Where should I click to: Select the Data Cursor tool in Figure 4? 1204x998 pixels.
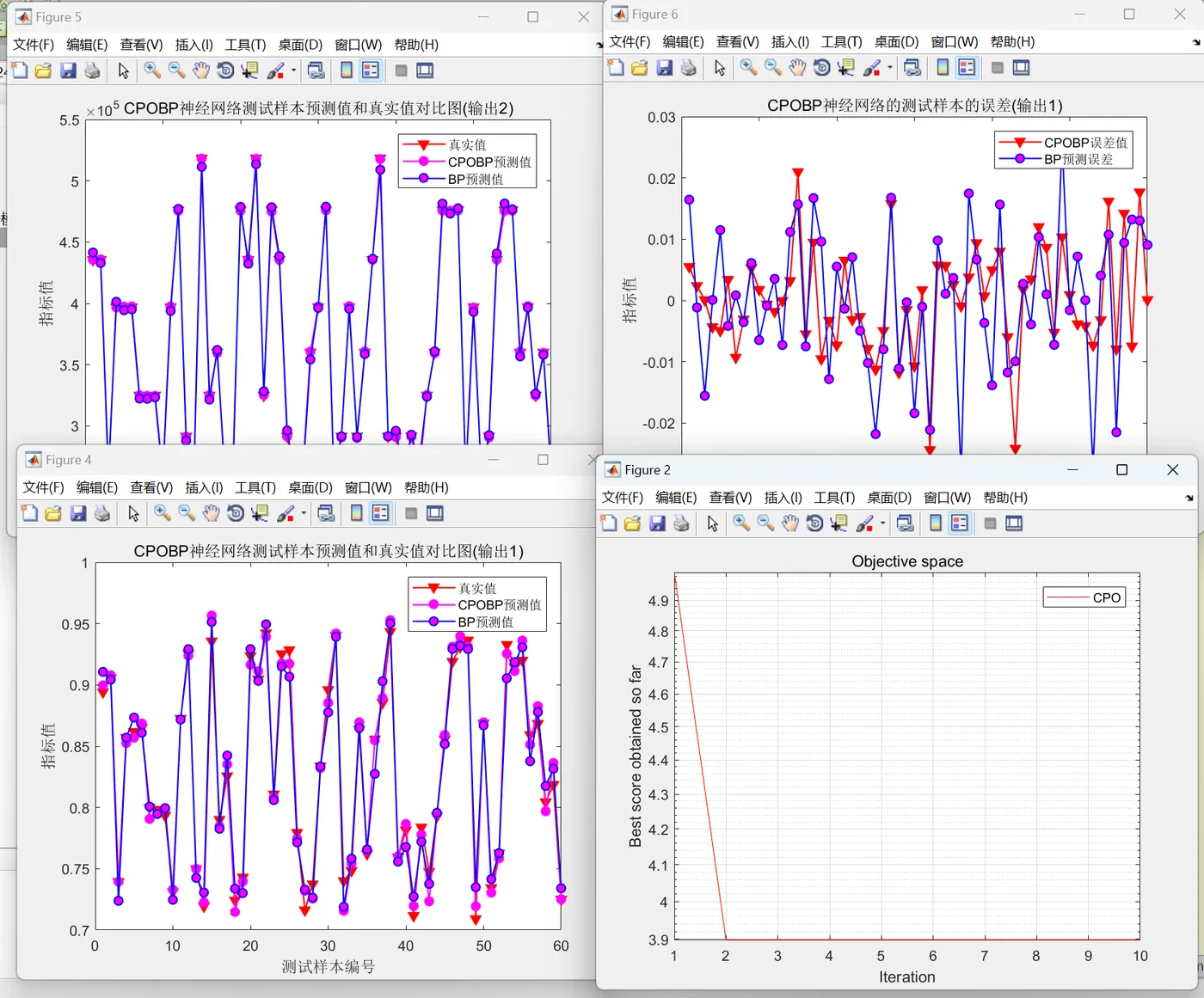point(261,513)
